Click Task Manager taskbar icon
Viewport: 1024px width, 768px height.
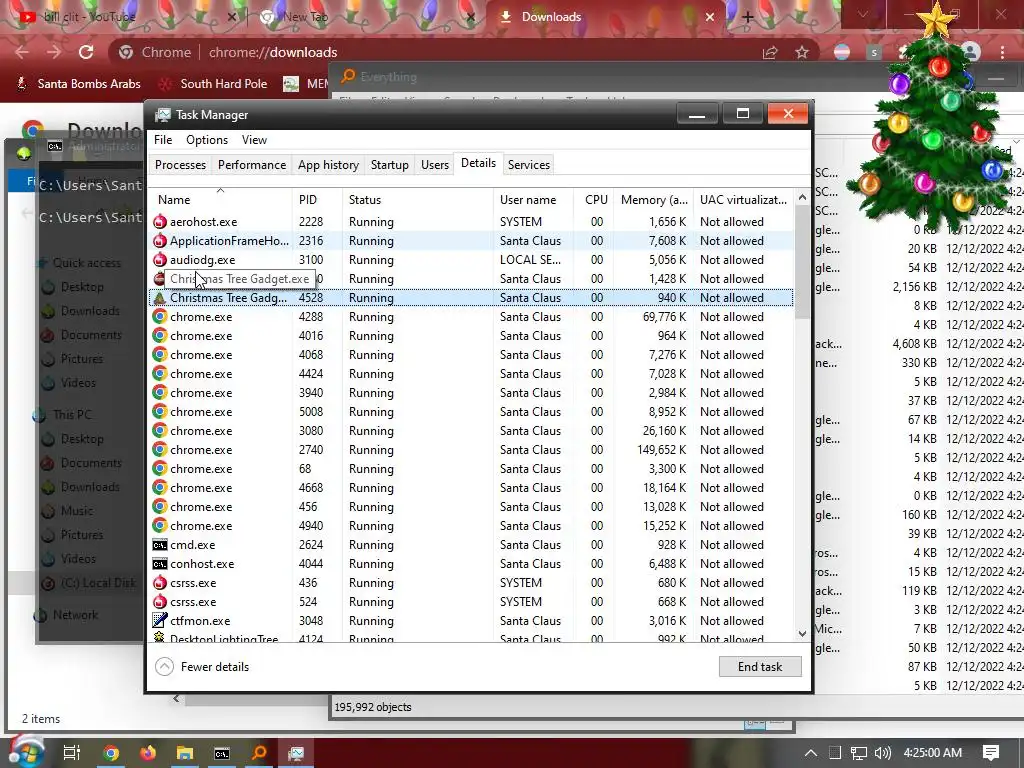(x=296, y=753)
